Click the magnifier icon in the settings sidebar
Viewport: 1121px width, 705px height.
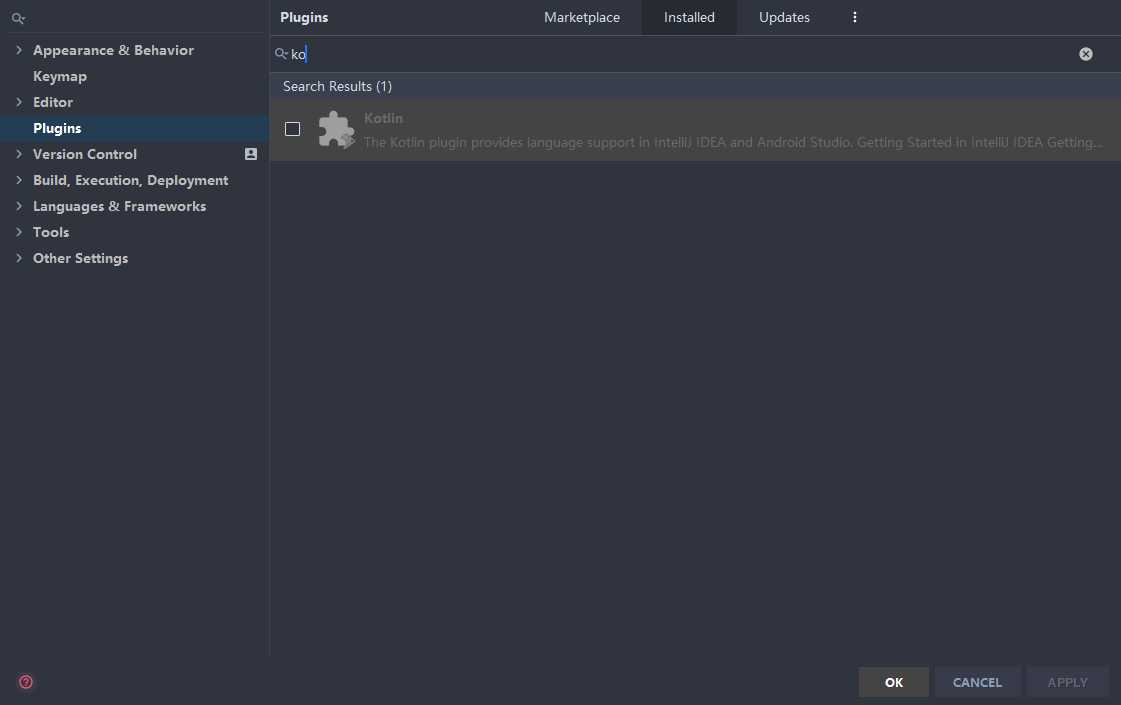coord(18,17)
